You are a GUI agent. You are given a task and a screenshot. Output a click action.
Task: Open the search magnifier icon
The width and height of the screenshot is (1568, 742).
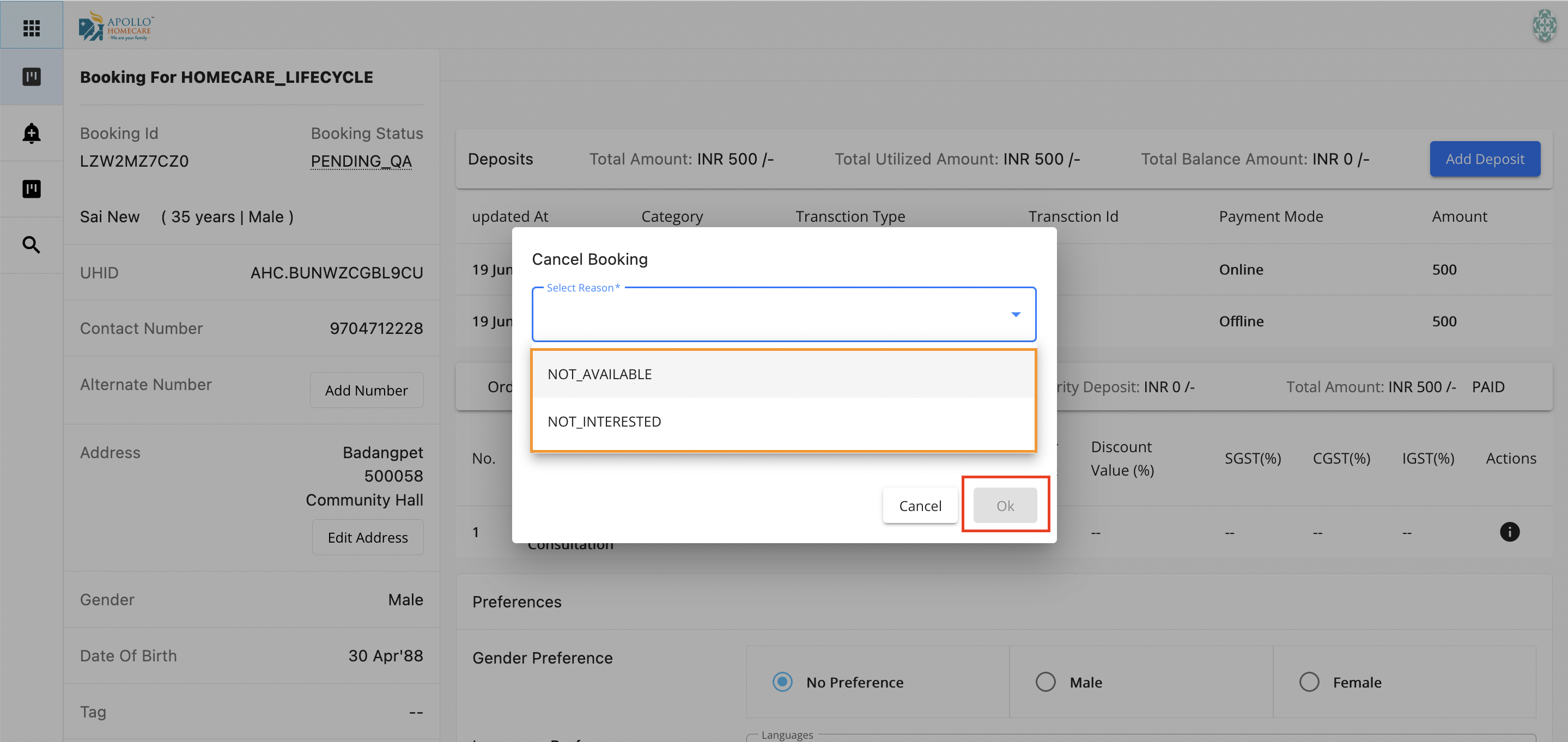pyautogui.click(x=31, y=245)
